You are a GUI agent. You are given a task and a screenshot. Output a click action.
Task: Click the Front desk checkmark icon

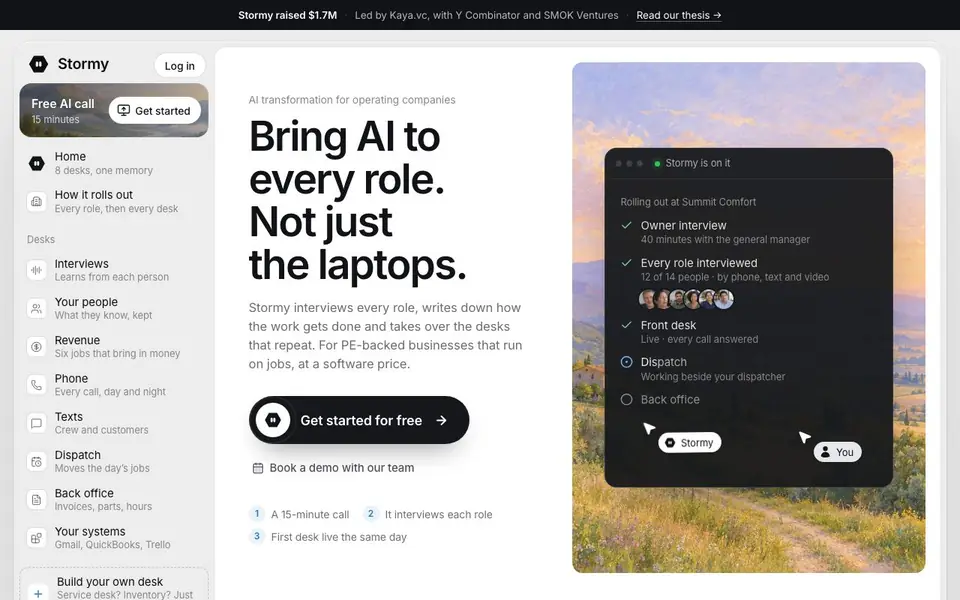[x=626, y=325]
